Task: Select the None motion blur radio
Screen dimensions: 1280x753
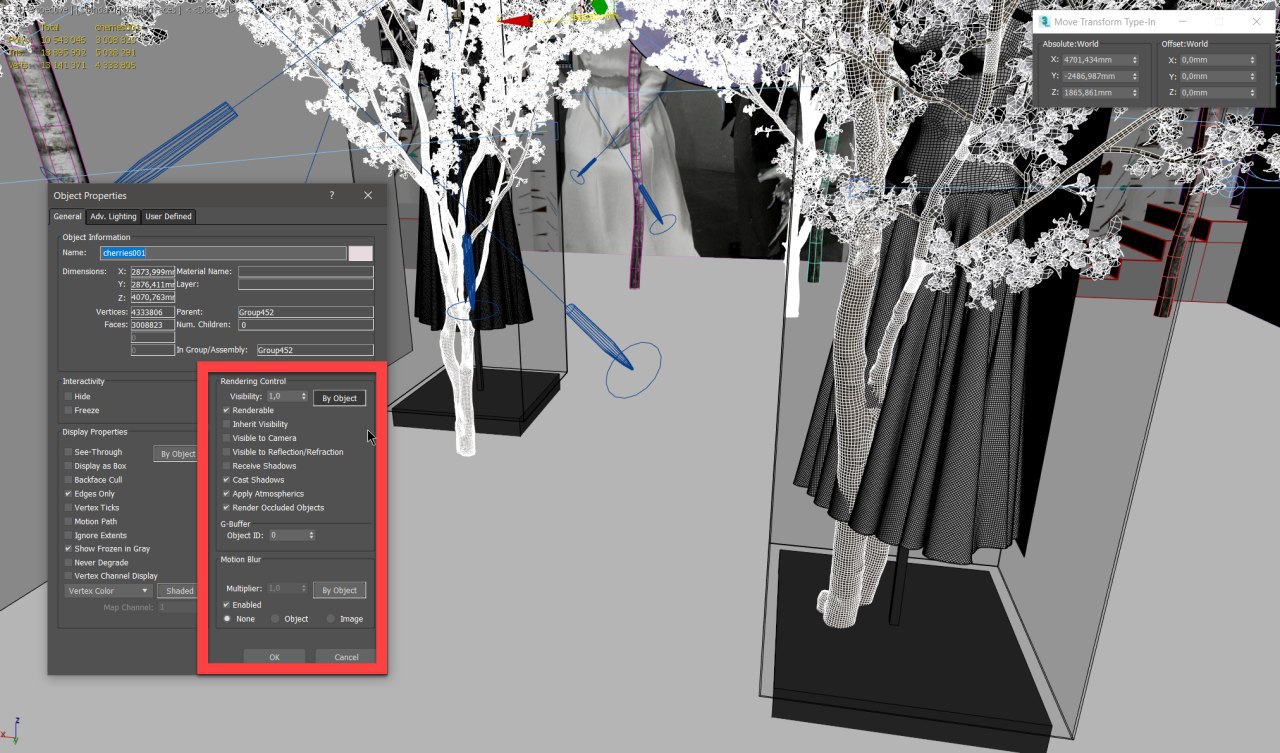Action: tap(227, 619)
